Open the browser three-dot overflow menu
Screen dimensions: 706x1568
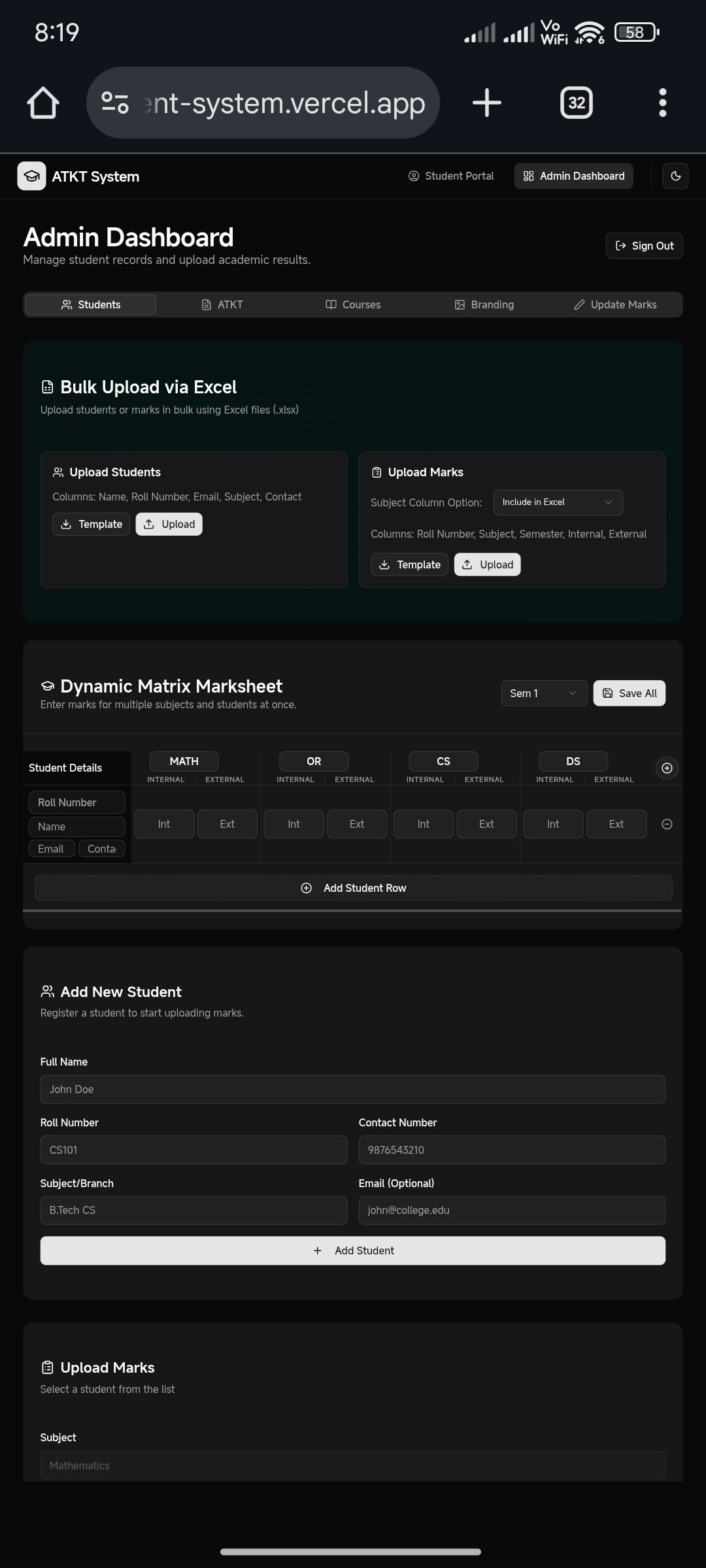[x=662, y=103]
